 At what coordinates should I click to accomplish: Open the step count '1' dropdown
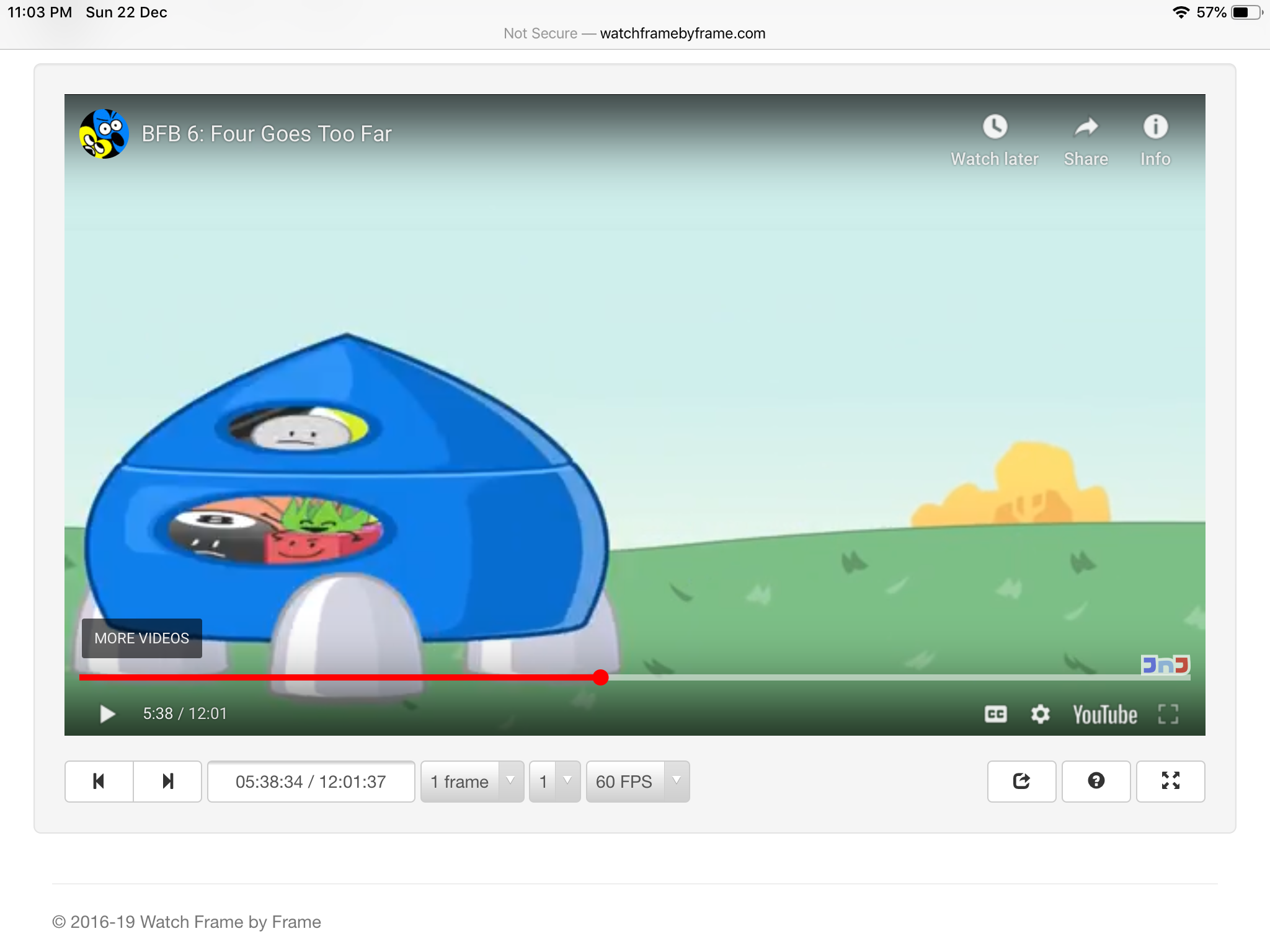pyautogui.click(x=554, y=781)
